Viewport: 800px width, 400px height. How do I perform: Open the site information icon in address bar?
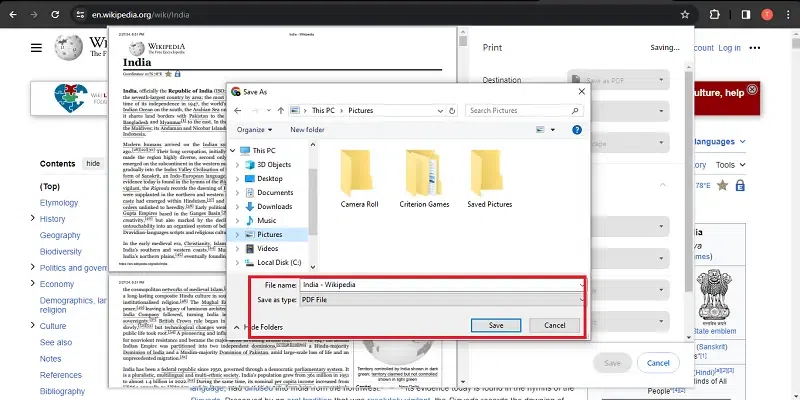[80, 15]
